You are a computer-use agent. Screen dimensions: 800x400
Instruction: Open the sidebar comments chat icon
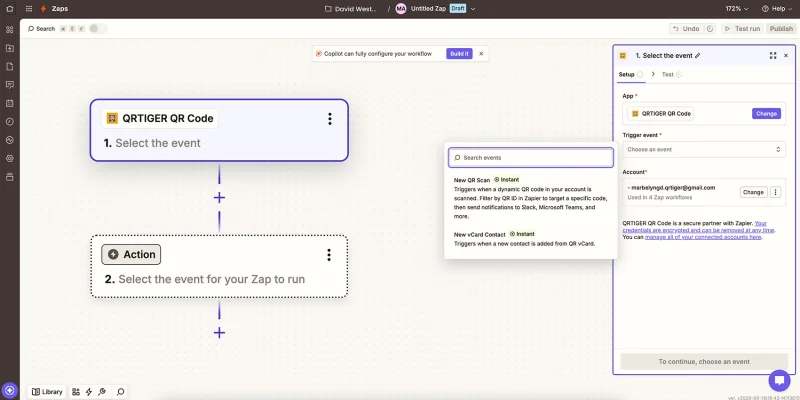pyautogui.click(x=10, y=85)
